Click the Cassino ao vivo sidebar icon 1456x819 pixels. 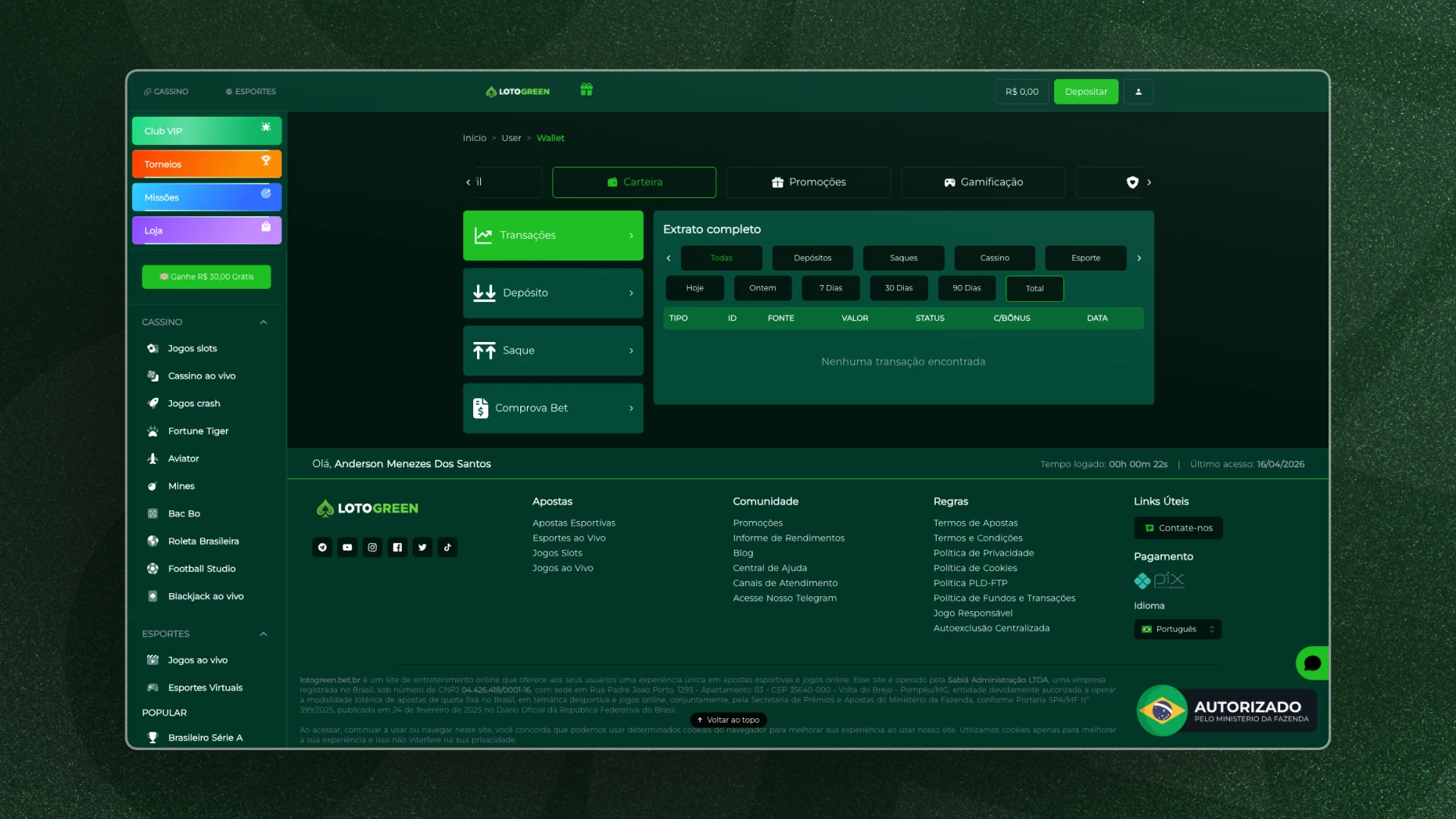click(x=152, y=376)
